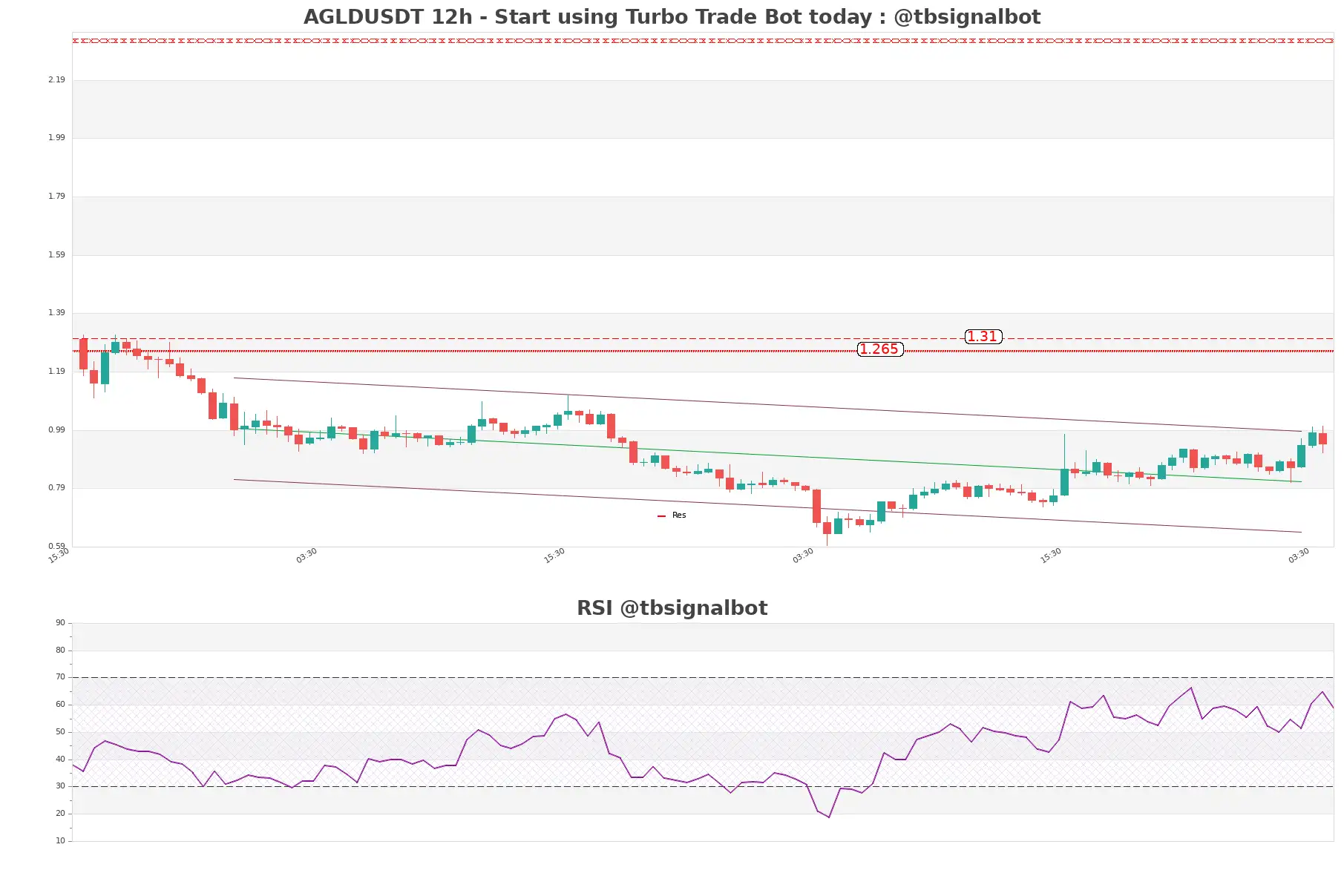The image size is (1344, 896).
Task: Click the 0.79 price axis label
Action: click(56, 487)
